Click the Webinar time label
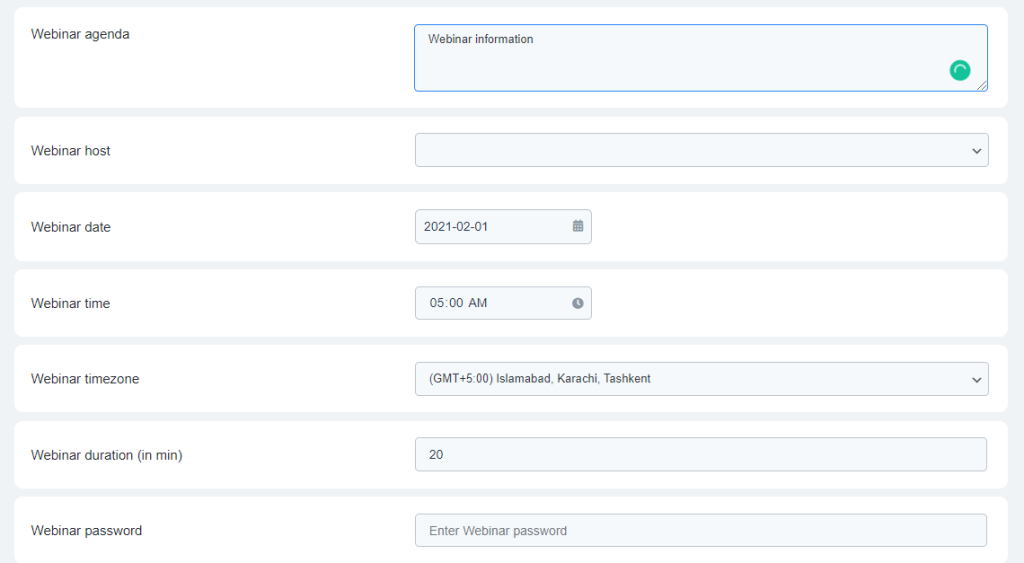 (x=71, y=303)
